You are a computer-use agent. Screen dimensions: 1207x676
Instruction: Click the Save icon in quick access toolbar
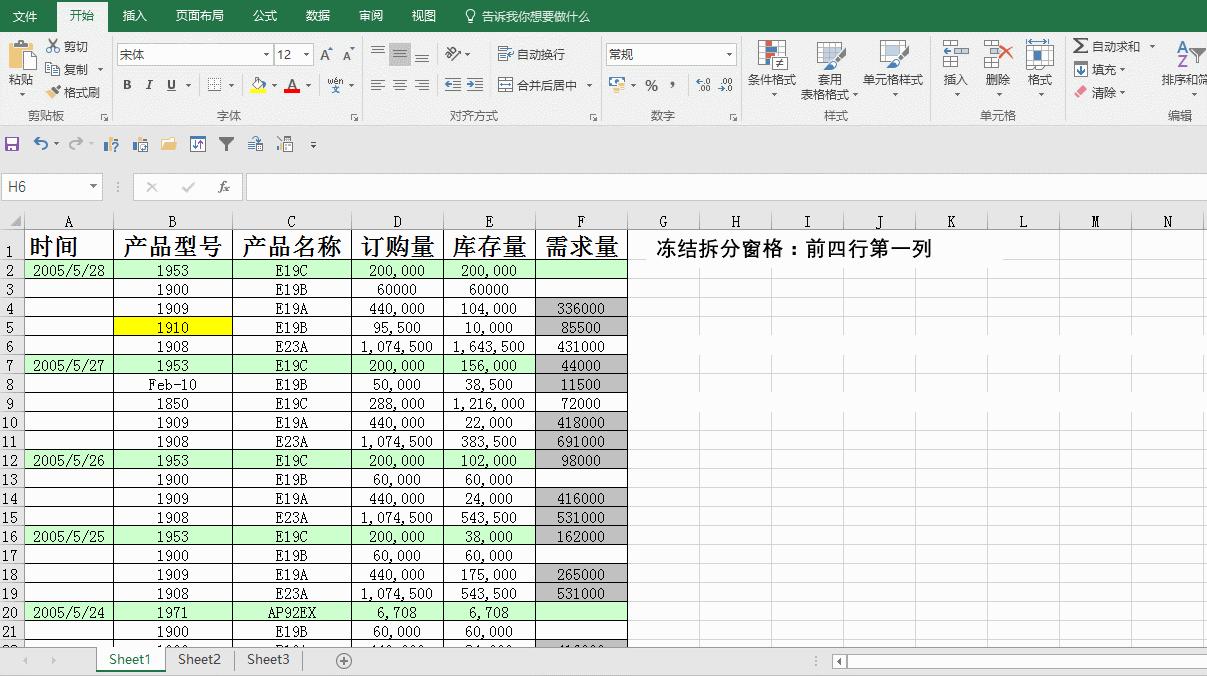[12, 144]
